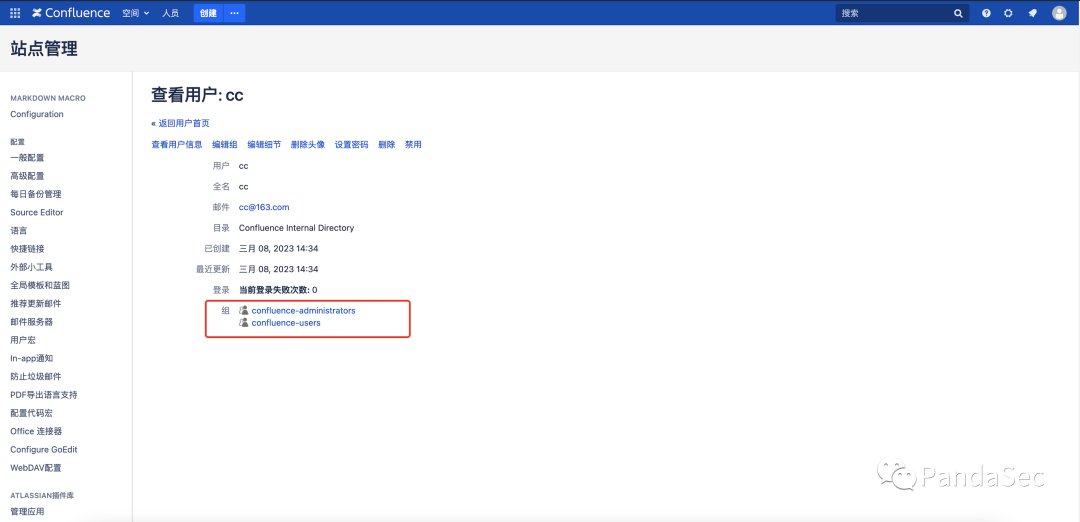Click the 禁用 user link
This screenshot has height=522, width=1080.
tap(413, 145)
